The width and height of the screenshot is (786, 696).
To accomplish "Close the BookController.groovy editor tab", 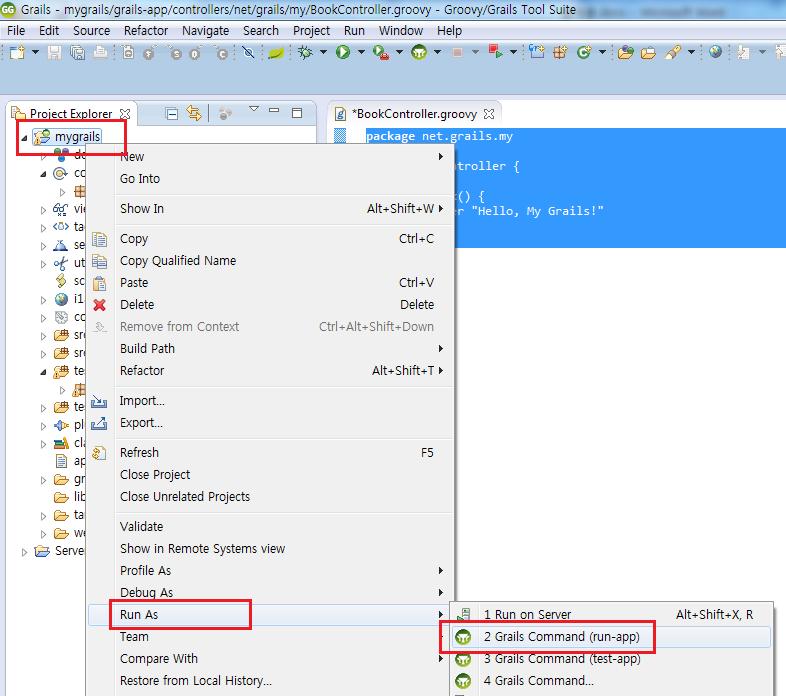I will tap(489, 114).
